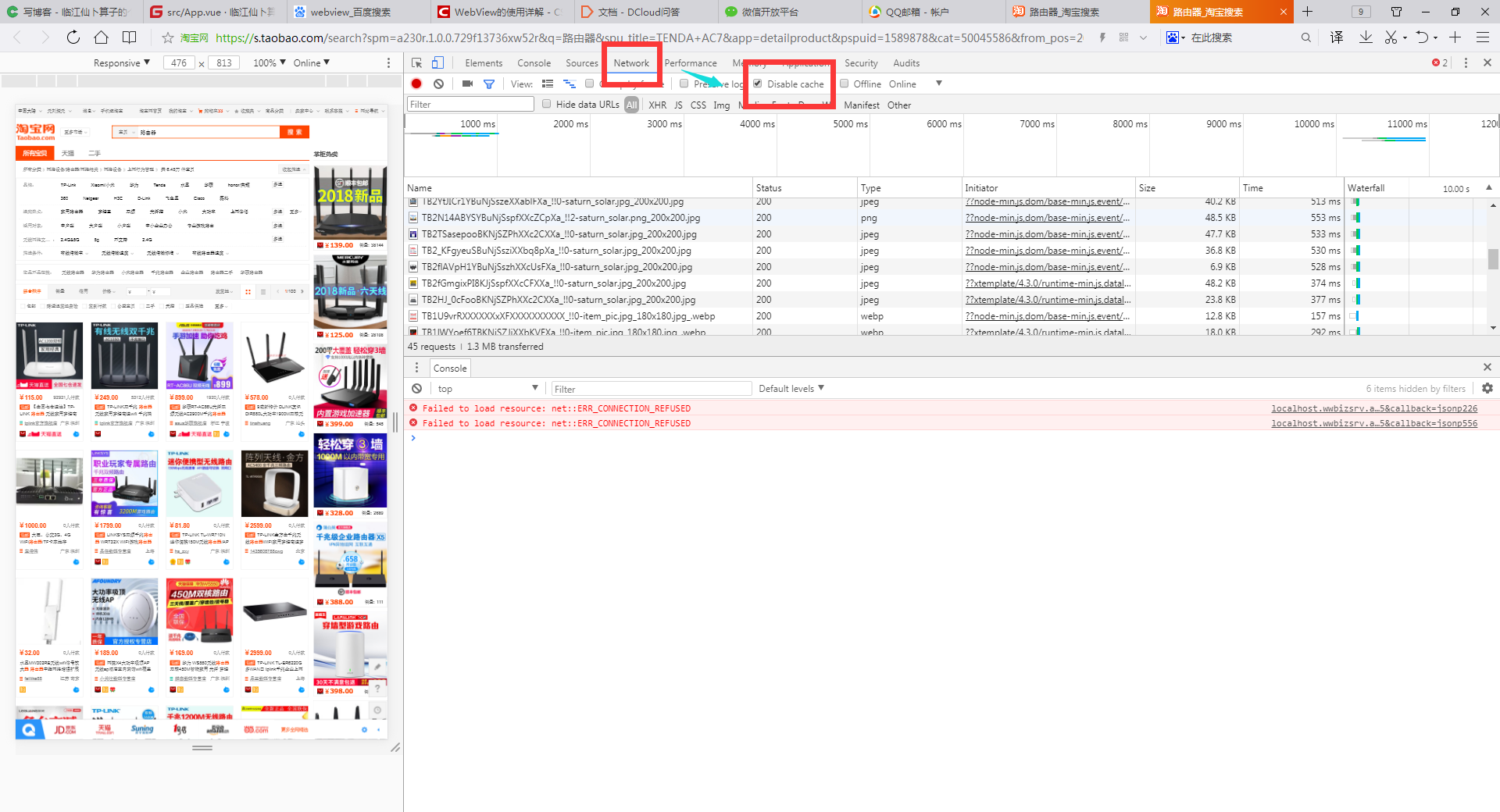Click the console Filter input field
The width and height of the screenshot is (1500, 812).
pos(652,389)
